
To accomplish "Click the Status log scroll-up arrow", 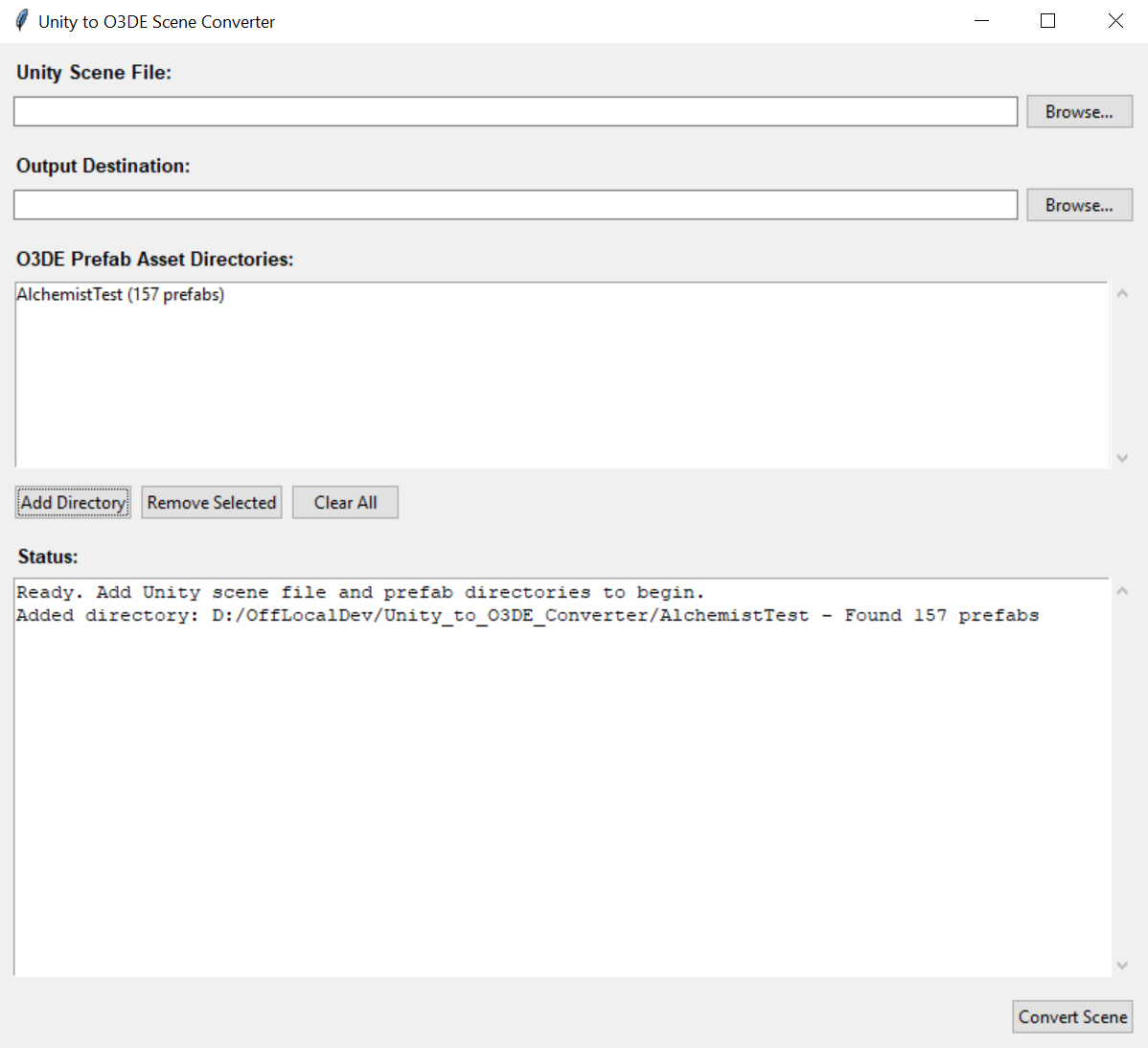I will click(x=1122, y=591).
